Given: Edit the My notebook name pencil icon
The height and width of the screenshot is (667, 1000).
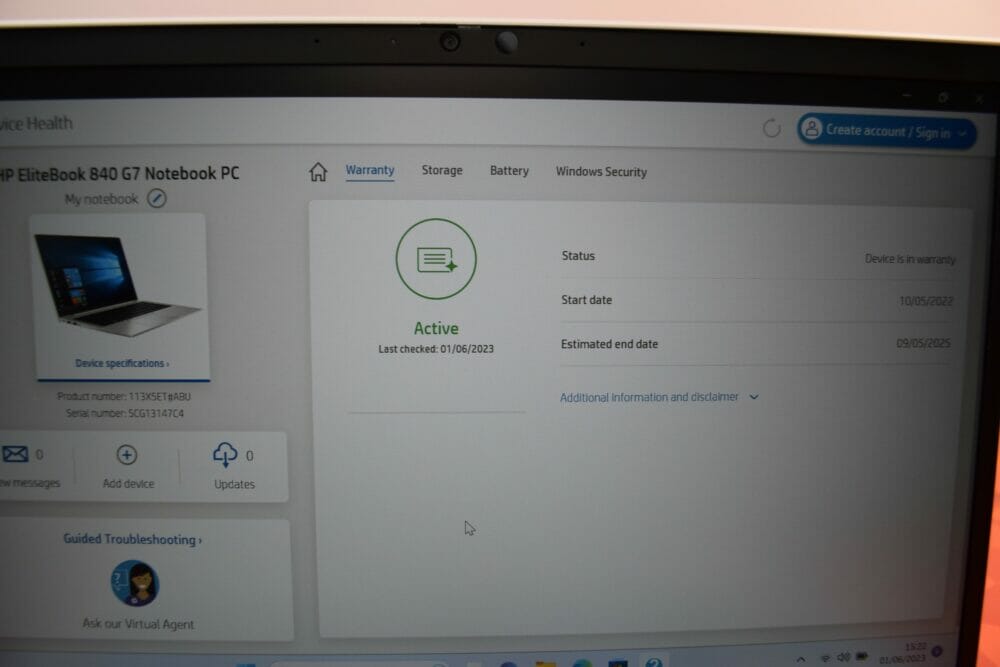Looking at the screenshot, I should click(x=157, y=198).
